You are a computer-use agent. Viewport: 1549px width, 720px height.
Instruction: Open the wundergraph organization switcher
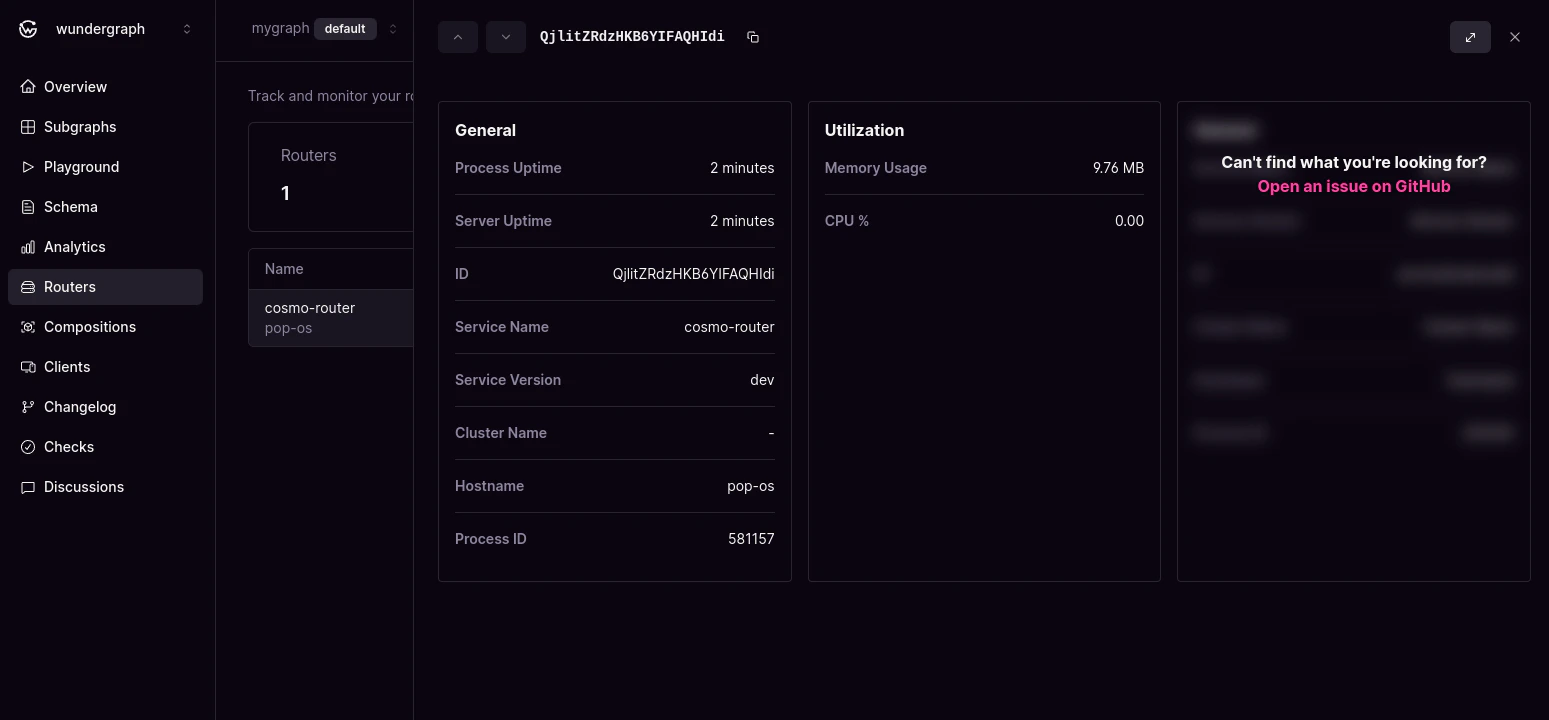[x=186, y=29]
